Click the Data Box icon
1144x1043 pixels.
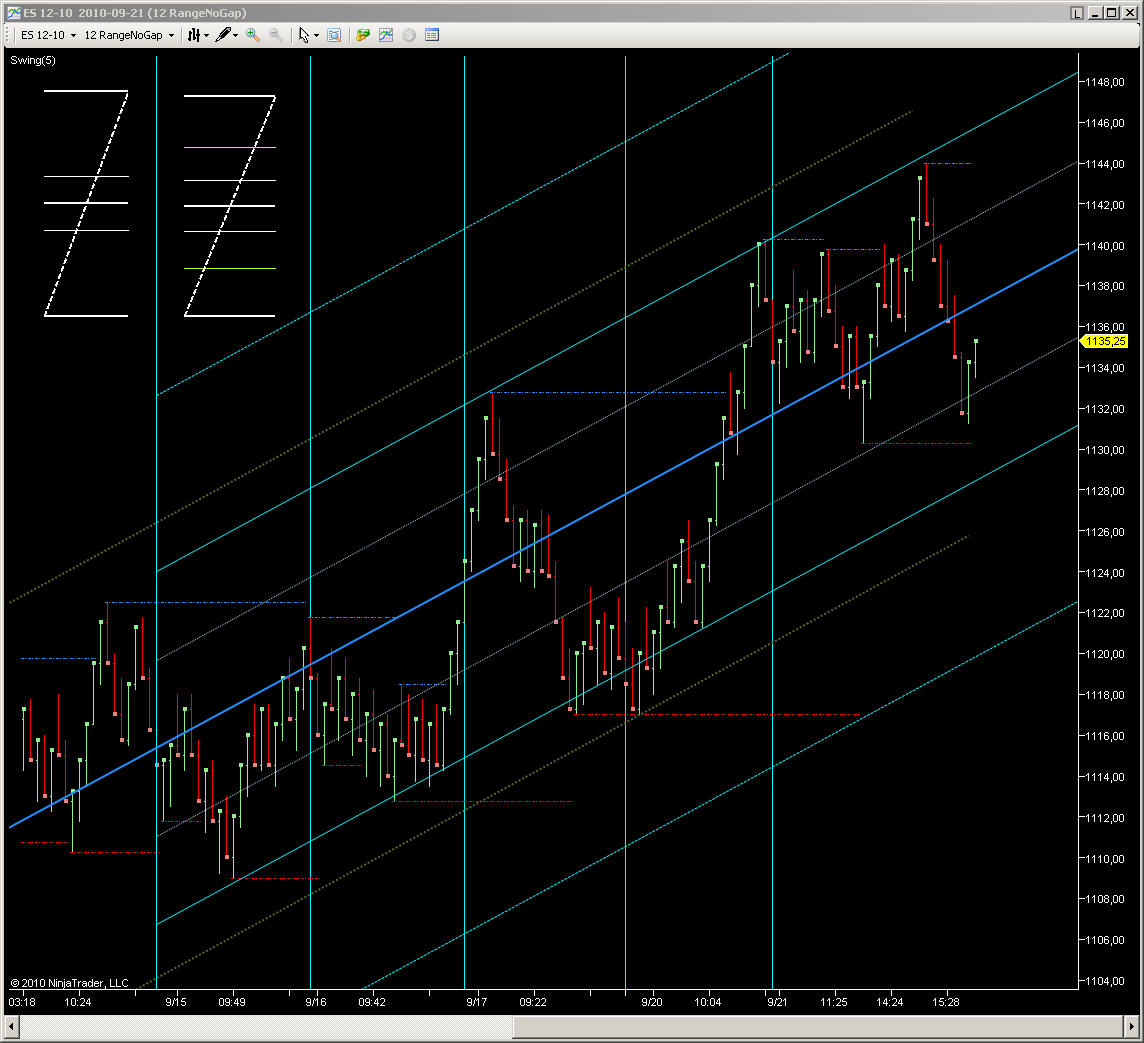click(334, 35)
